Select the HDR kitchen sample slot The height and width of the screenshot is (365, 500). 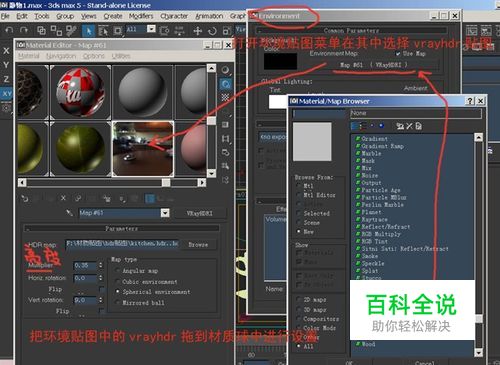click(x=143, y=149)
